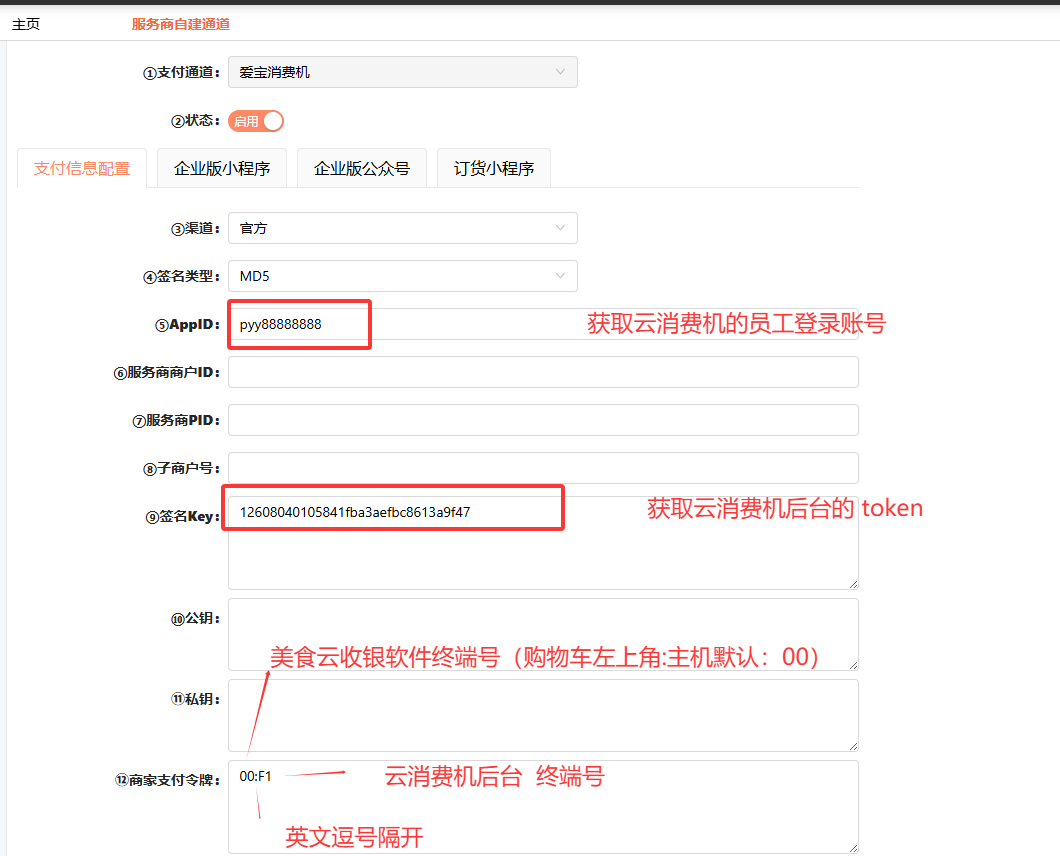Viewport: 1060px width, 856px height.
Task: Expand the 渠道 dropdown set to 官方
Action: 402,228
